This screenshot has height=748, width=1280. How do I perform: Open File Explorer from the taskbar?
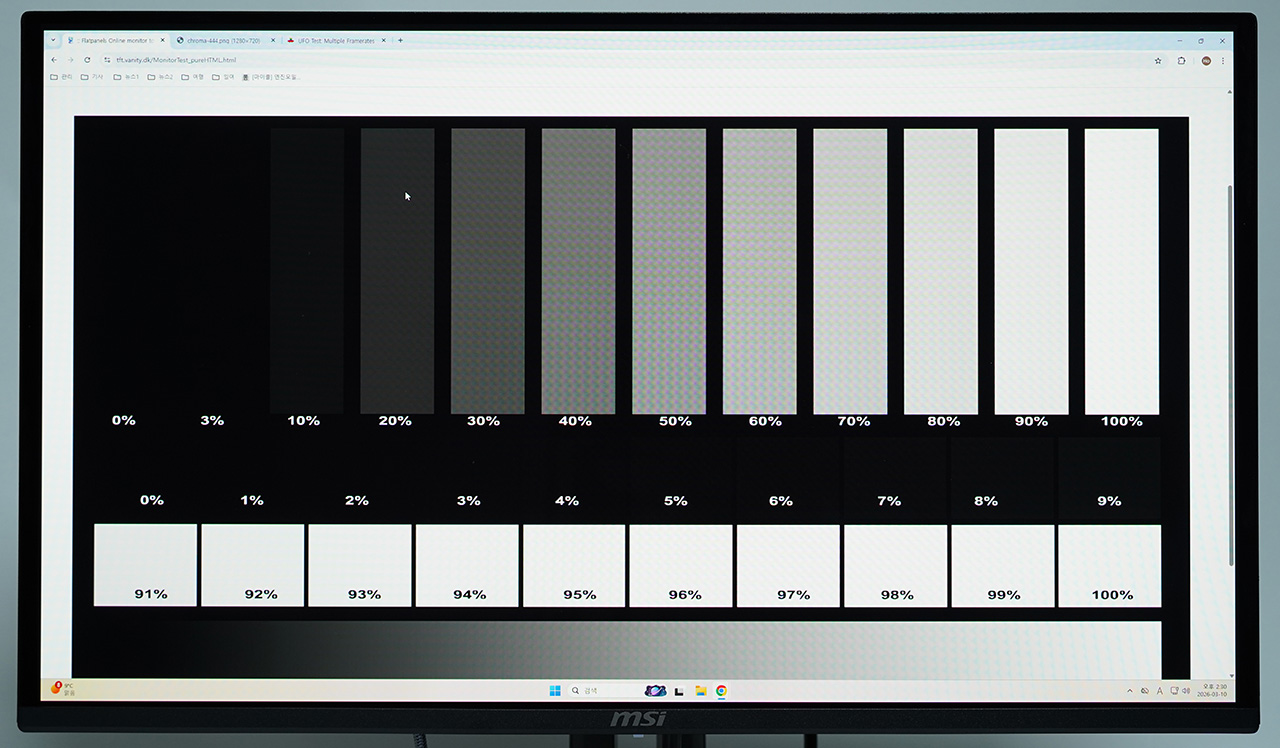[701, 690]
